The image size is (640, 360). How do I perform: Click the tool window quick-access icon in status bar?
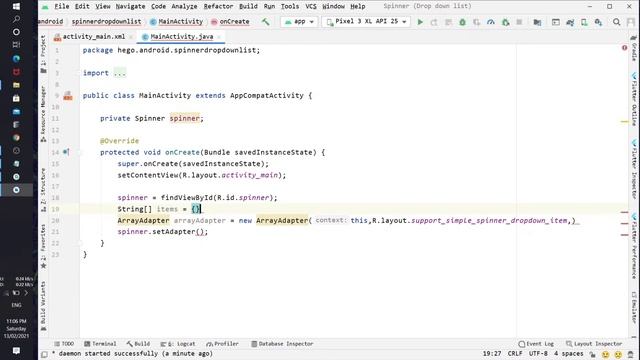coord(44,354)
